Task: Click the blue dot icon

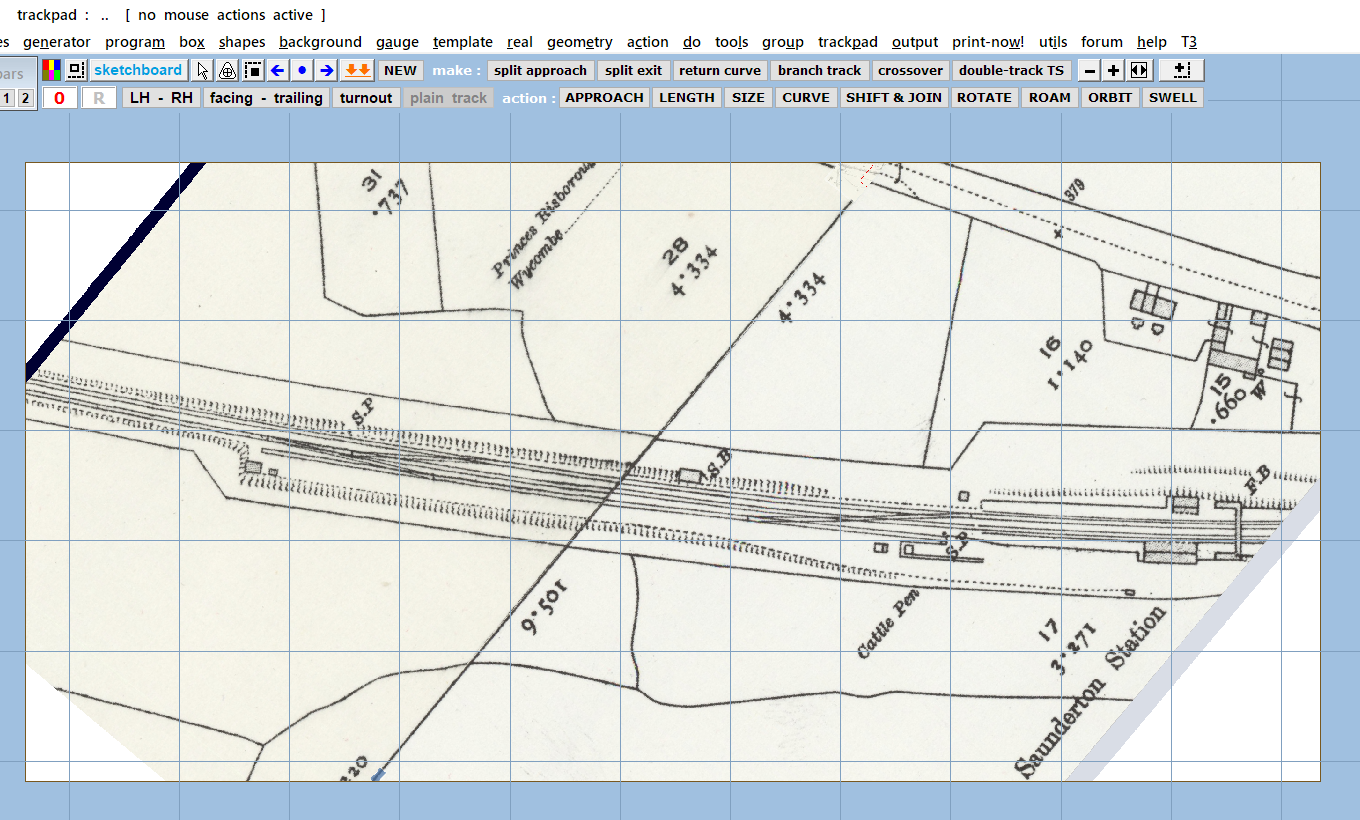Action: (x=302, y=70)
